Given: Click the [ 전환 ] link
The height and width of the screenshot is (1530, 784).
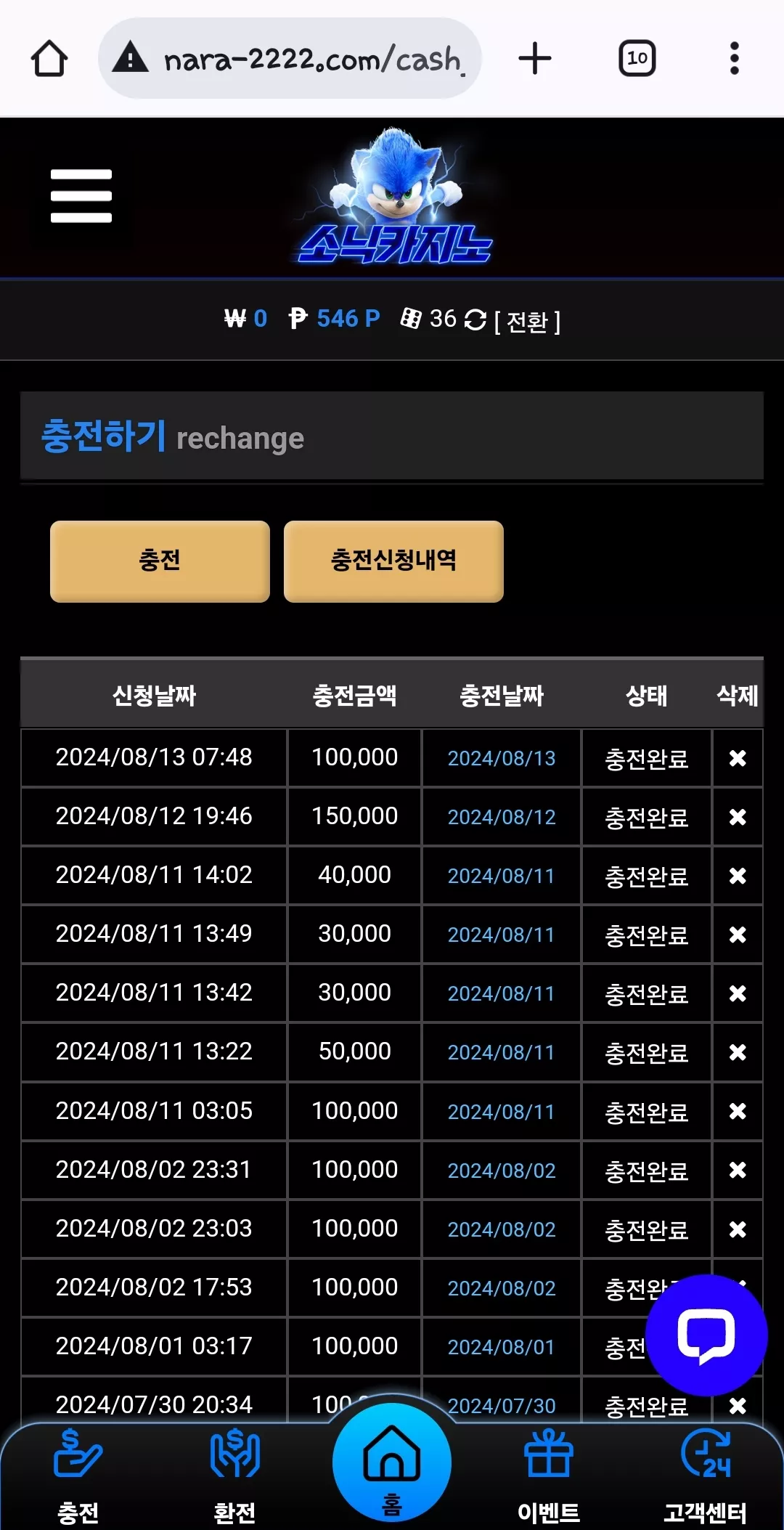Looking at the screenshot, I should click(527, 321).
